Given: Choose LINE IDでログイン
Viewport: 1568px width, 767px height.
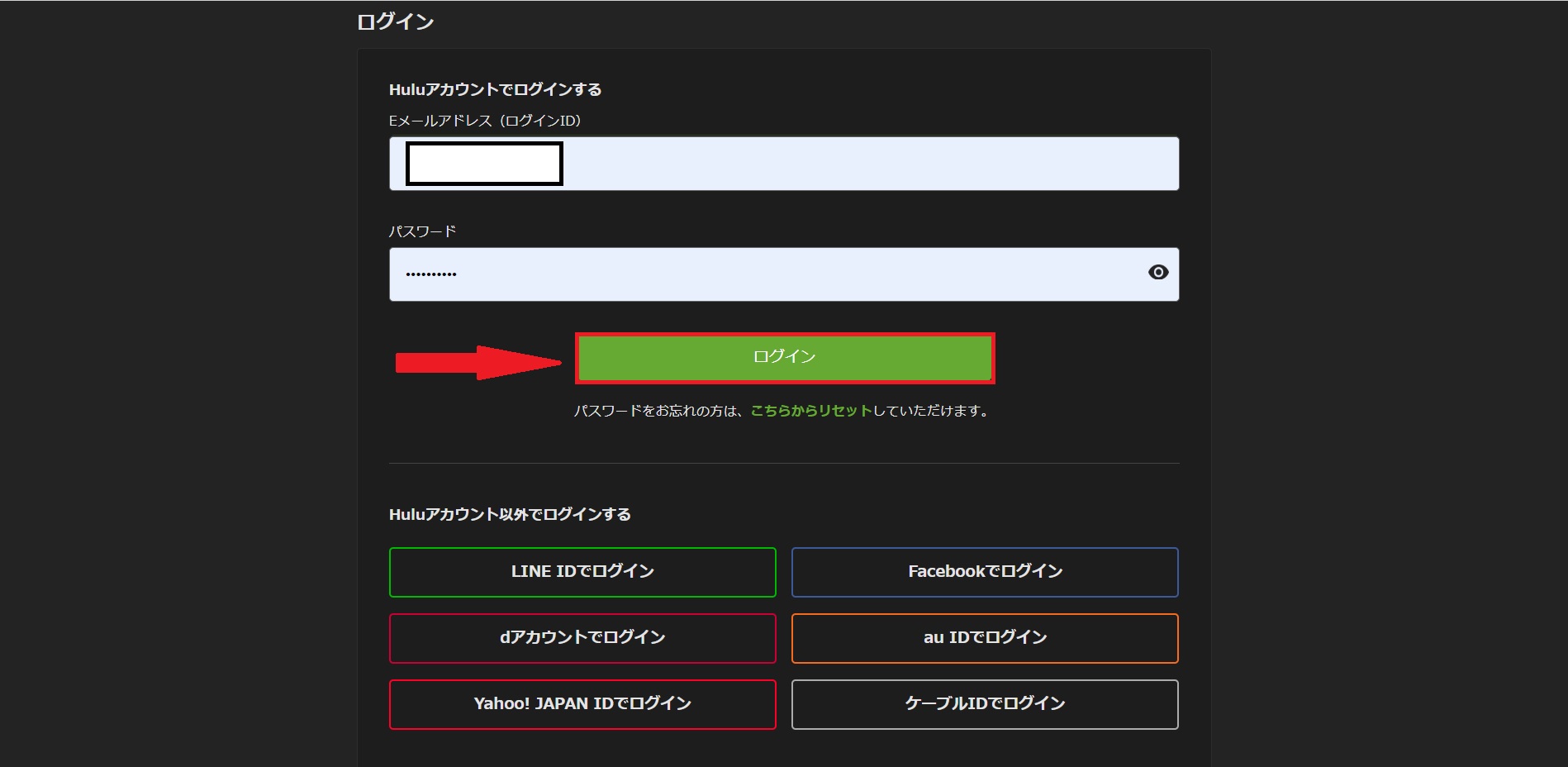Looking at the screenshot, I should [582, 572].
